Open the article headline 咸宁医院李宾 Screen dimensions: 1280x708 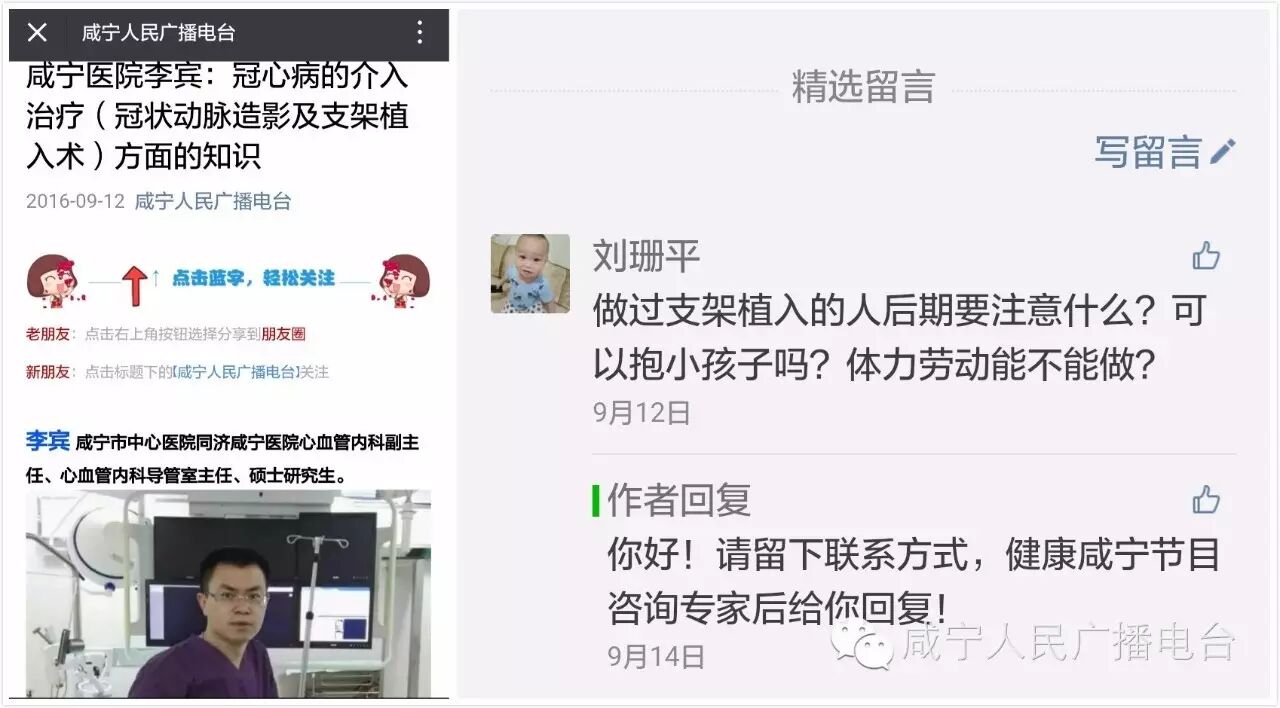click(217, 117)
